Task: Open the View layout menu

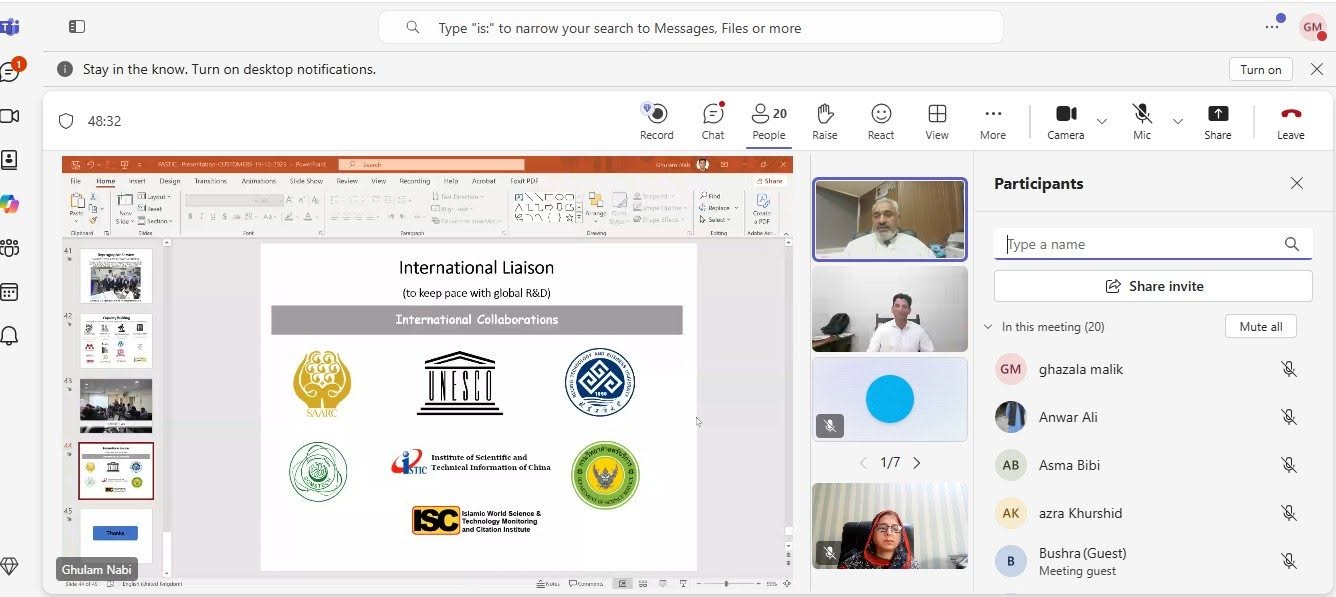Action: point(937,121)
